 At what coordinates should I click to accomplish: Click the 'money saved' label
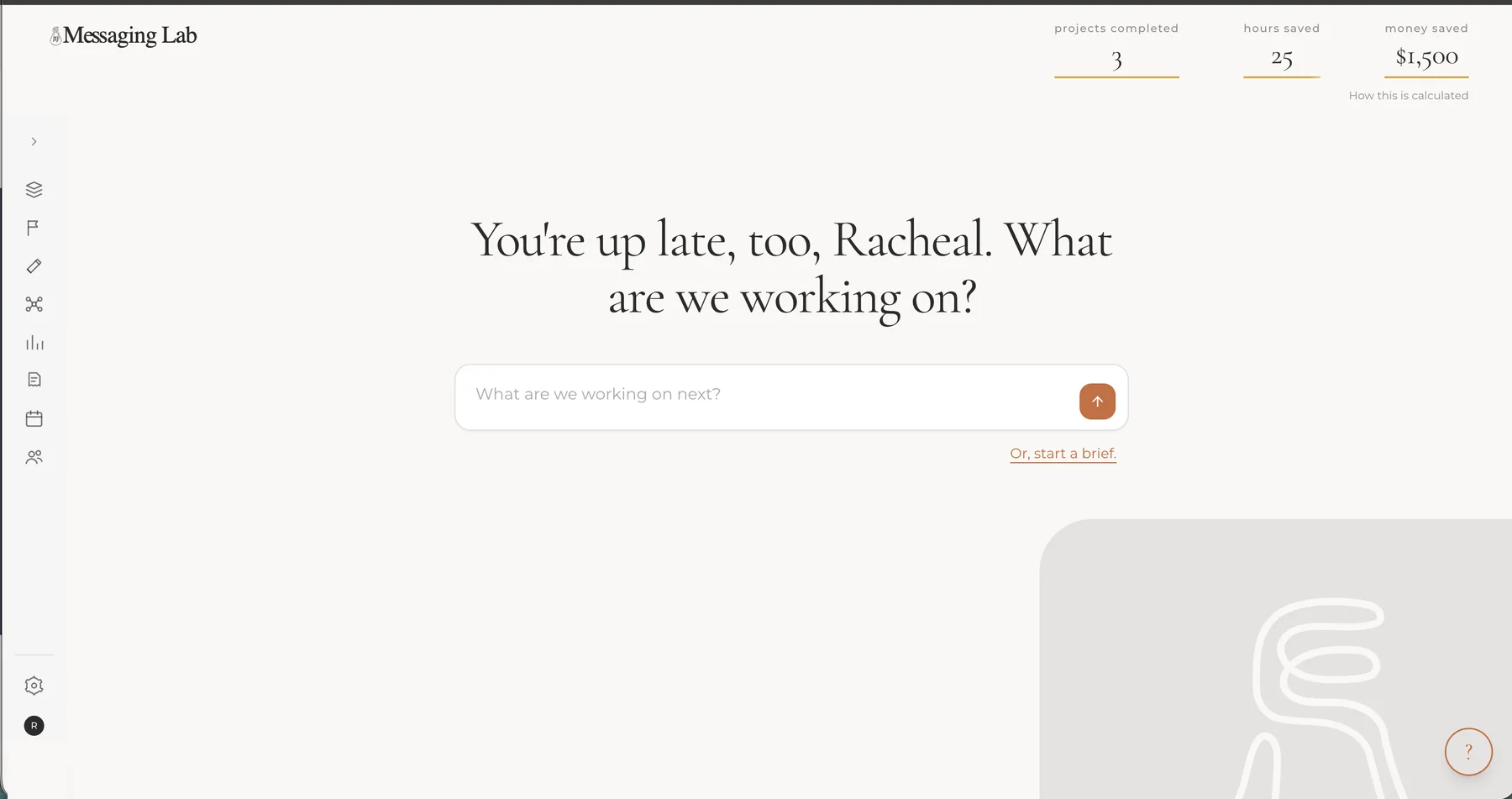[1426, 29]
